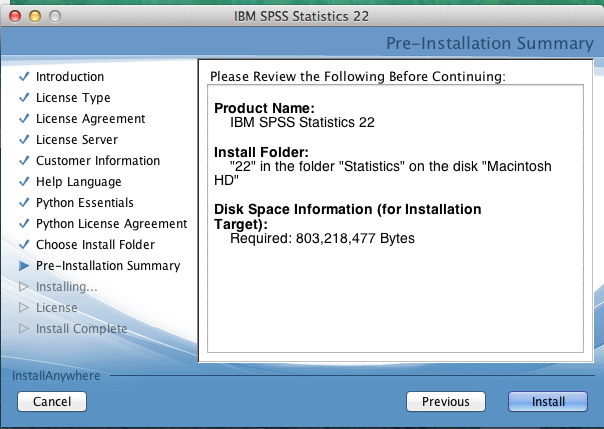
Task: Select the Choose Install Folder step label
Action: tap(95, 245)
